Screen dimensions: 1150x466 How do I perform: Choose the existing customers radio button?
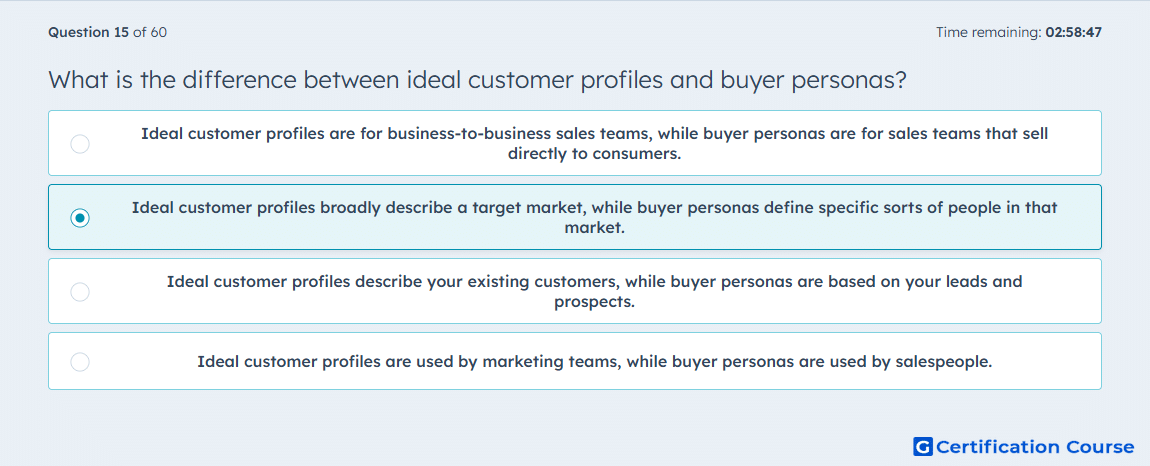point(80,292)
